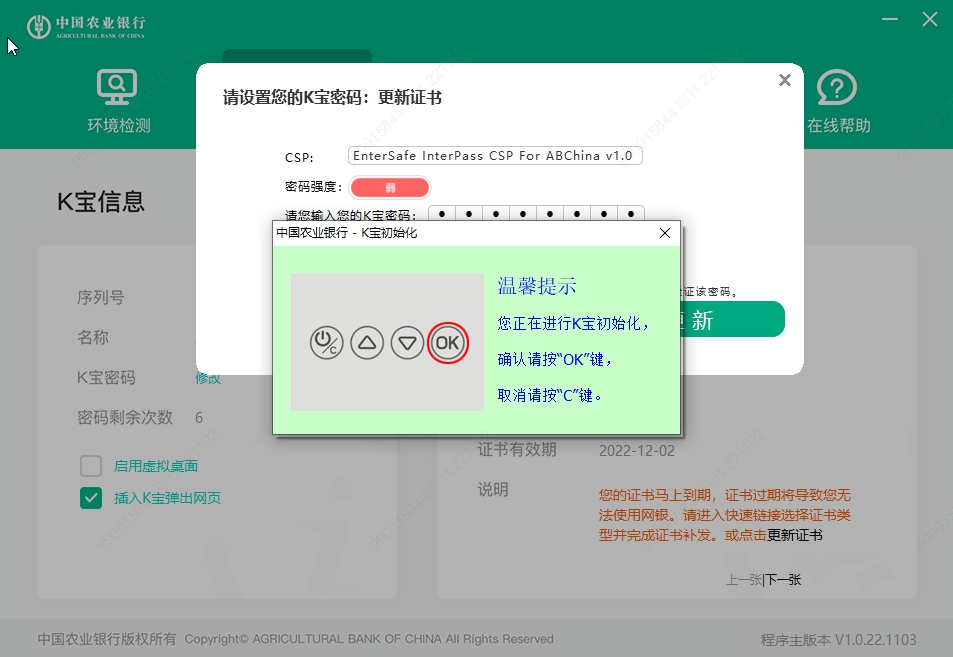Click the 证书有效期 label

coord(517,450)
